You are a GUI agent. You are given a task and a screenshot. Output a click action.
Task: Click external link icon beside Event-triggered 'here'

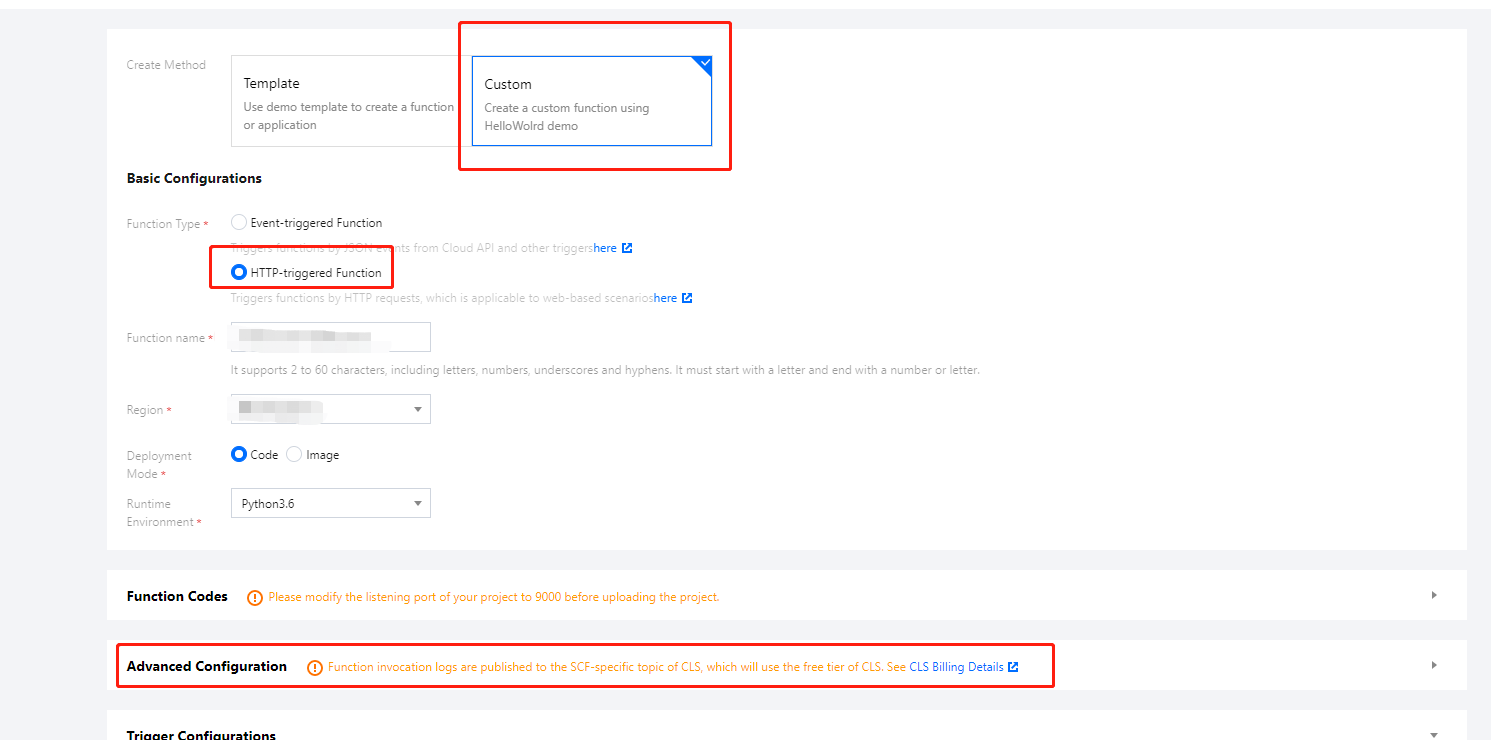coord(627,248)
